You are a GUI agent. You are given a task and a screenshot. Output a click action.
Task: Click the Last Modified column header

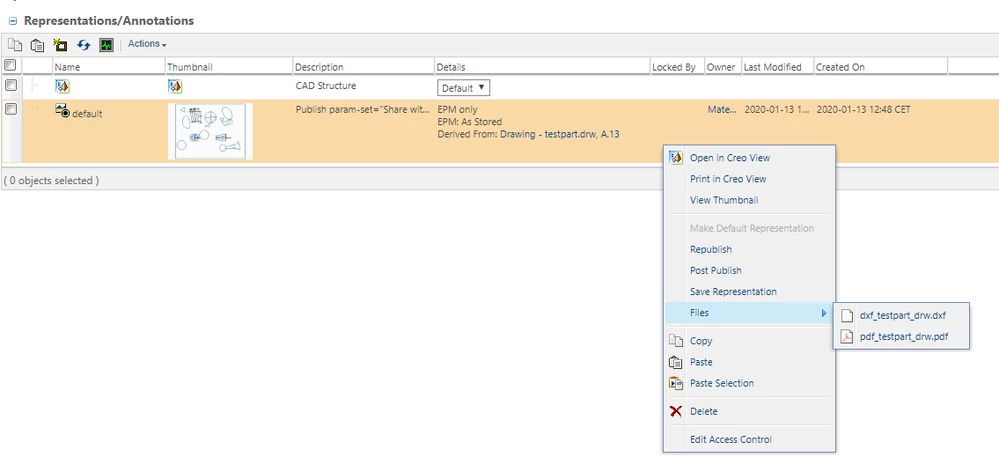pyautogui.click(x=773, y=67)
